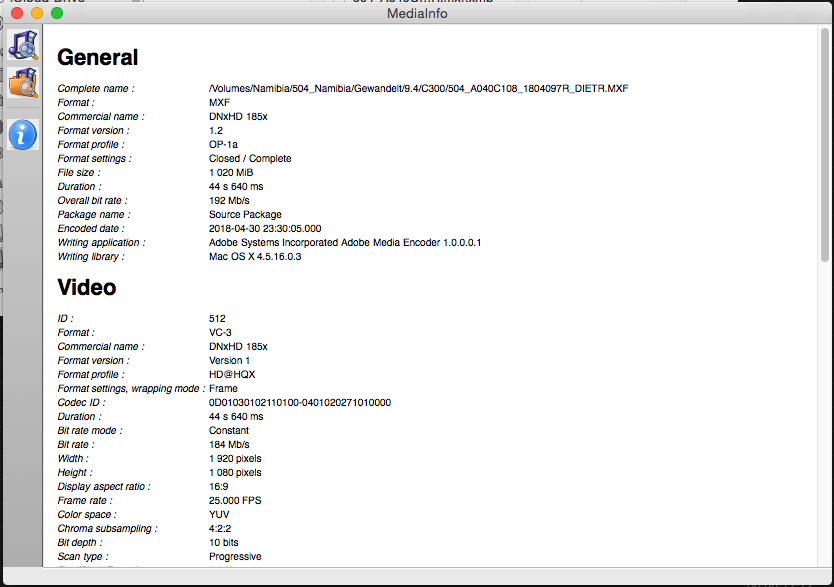The image size is (834, 587).
Task: Select the video ID value 512
Action: tap(217, 318)
